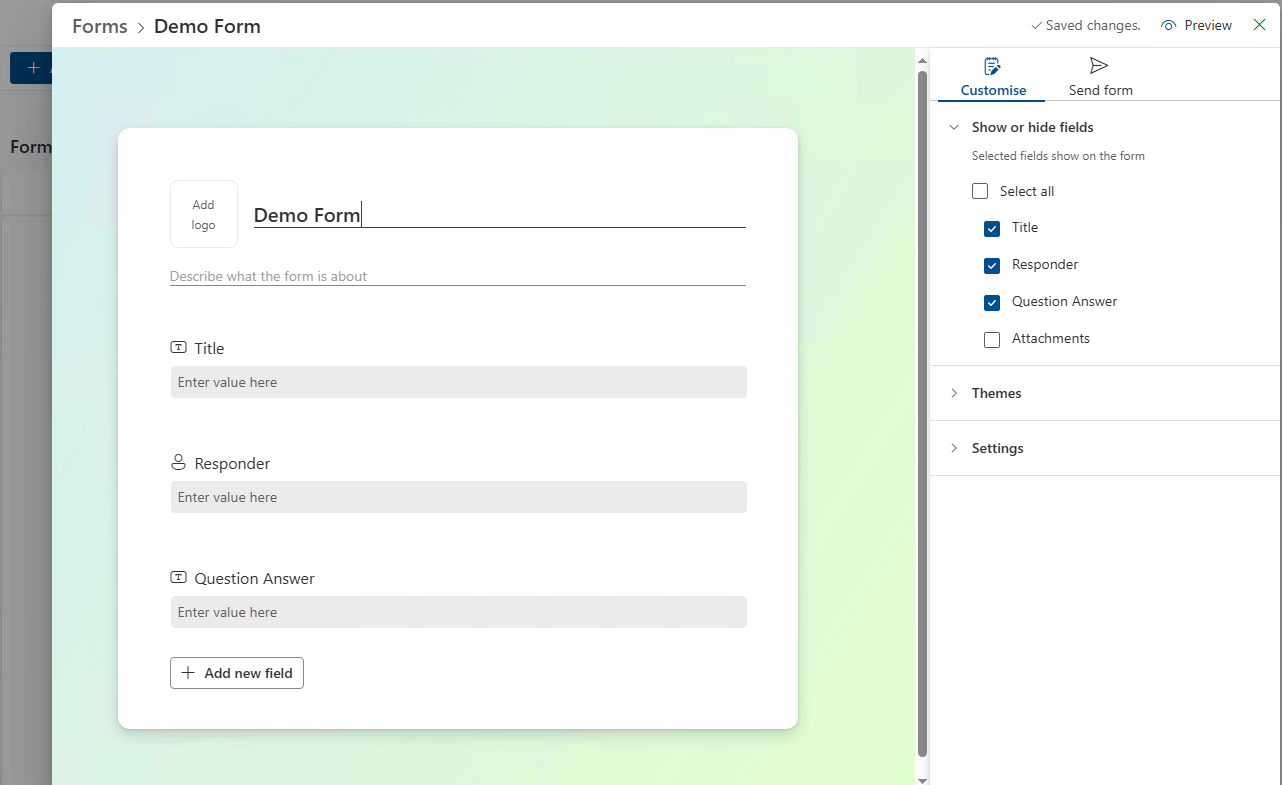Enable the Attachments checkbox
Image resolution: width=1282 pixels, height=785 pixels.
pyautogui.click(x=991, y=339)
